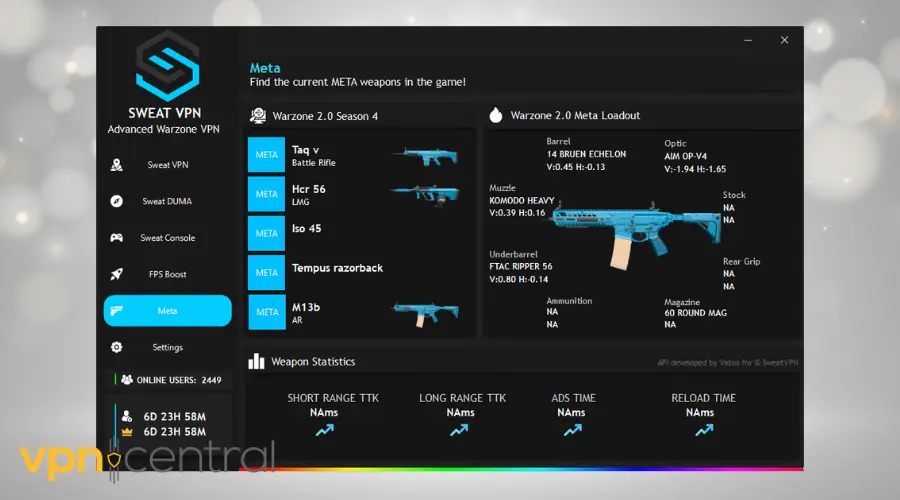This screenshot has width=900, height=500.
Task: Click the SHORT RANGE TTK label
Action: click(333, 398)
